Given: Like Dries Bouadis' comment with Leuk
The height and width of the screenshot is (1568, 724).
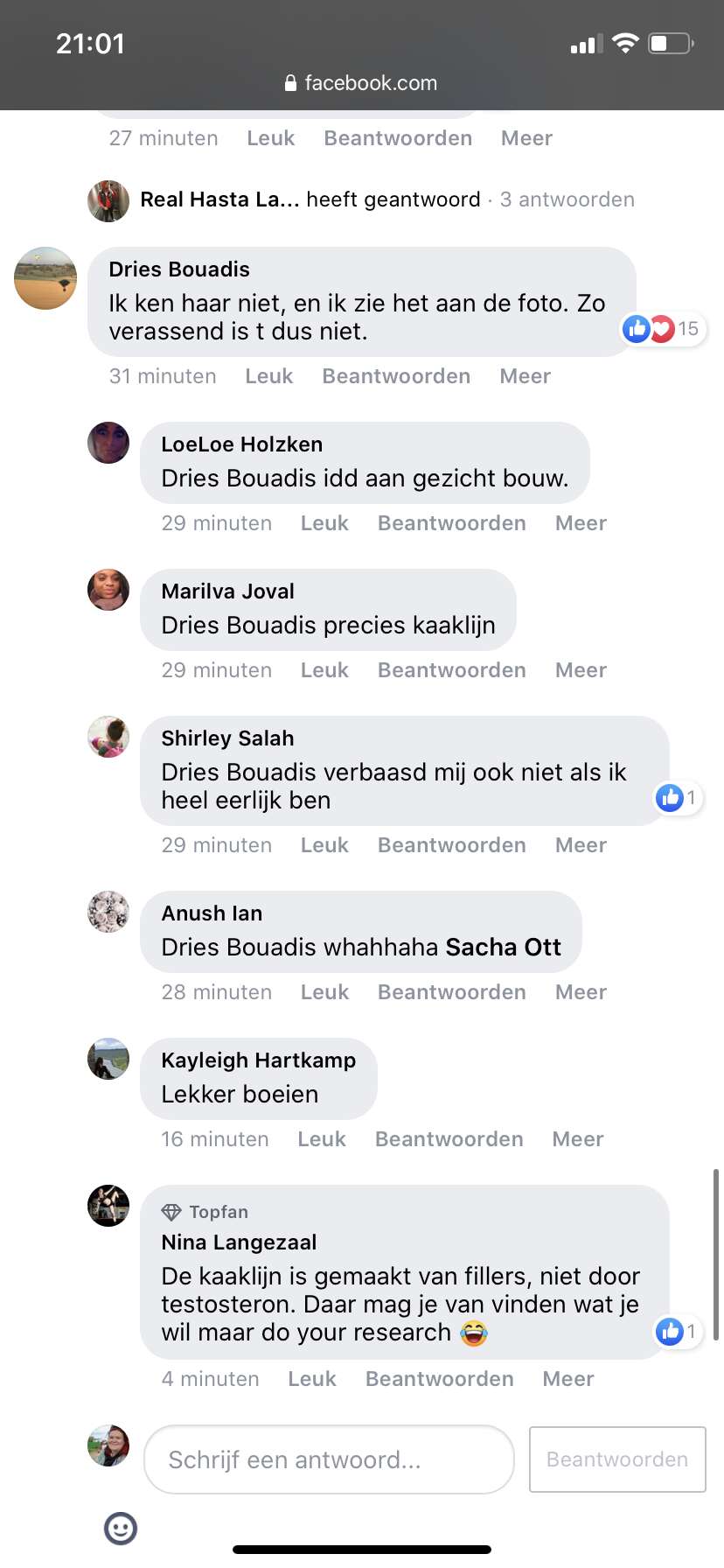Looking at the screenshot, I should coord(269,376).
